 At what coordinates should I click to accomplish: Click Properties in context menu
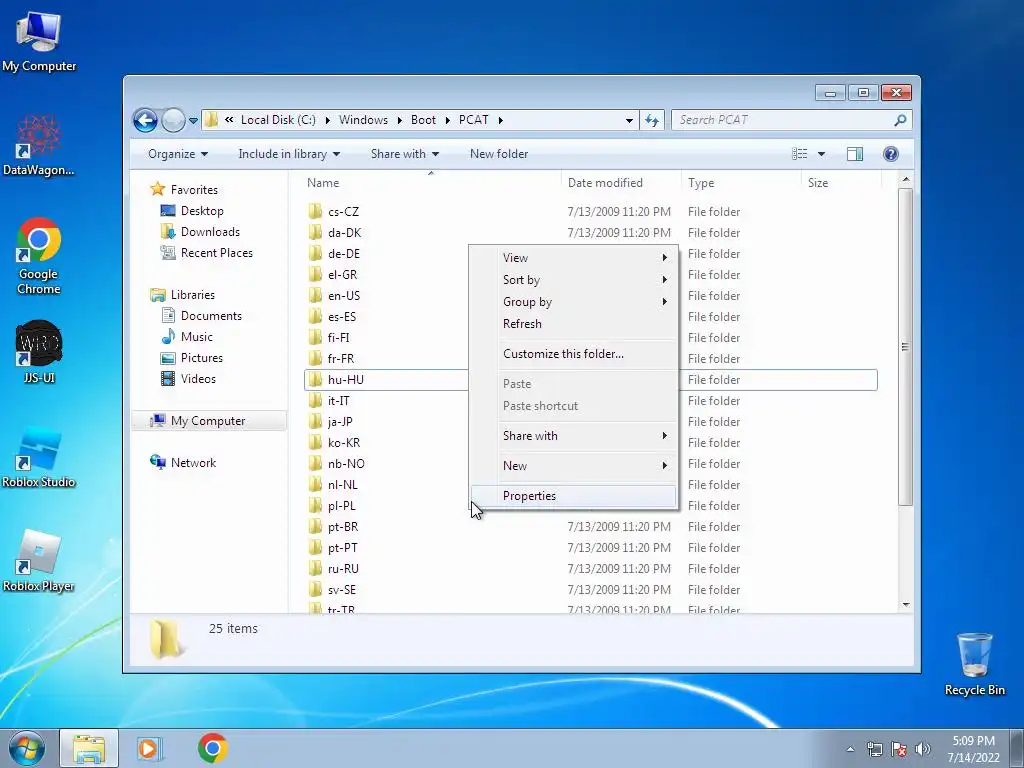tap(574, 496)
